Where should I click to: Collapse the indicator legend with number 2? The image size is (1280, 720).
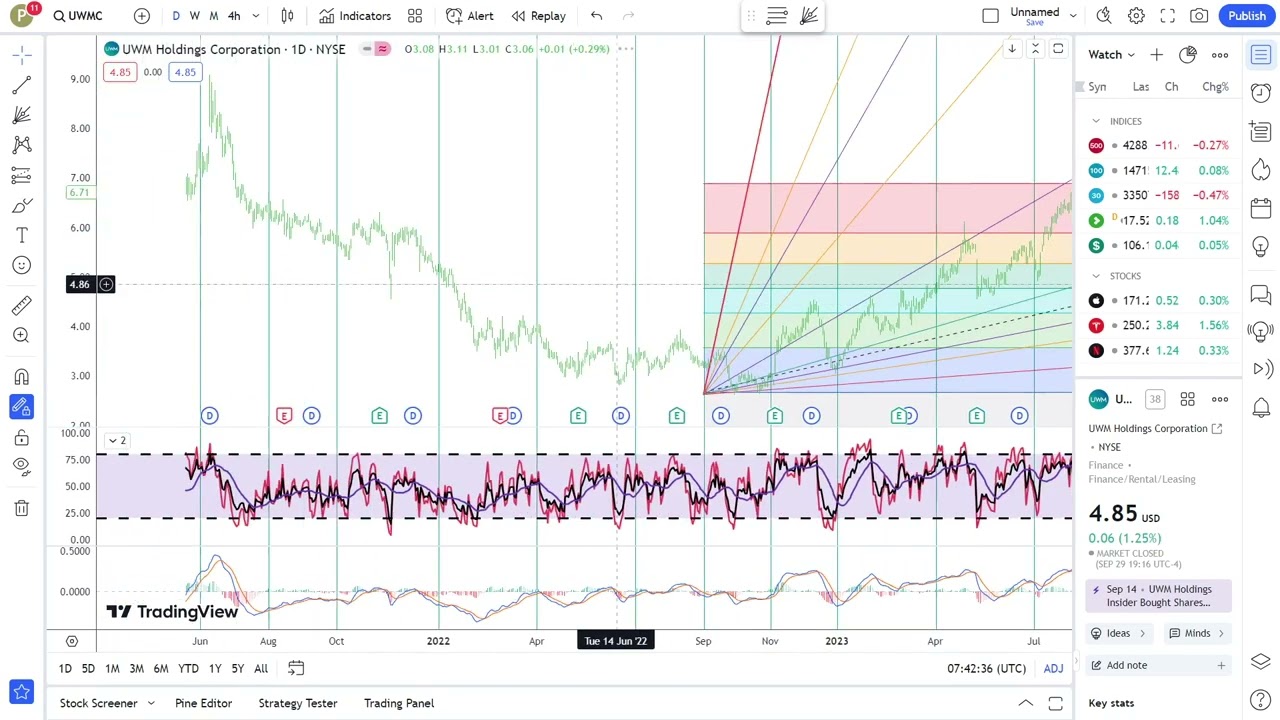tap(117, 441)
